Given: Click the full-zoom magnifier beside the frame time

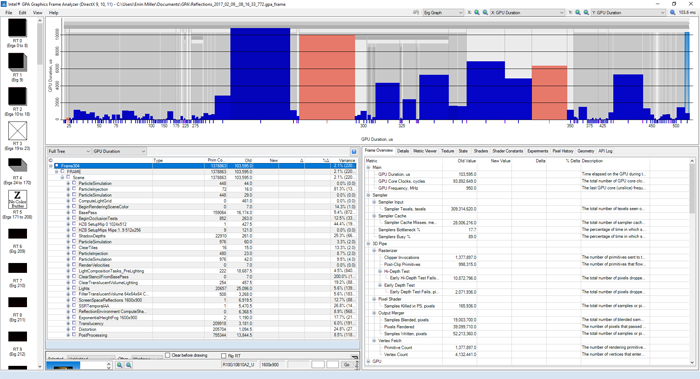Looking at the screenshot, I should (x=672, y=12).
